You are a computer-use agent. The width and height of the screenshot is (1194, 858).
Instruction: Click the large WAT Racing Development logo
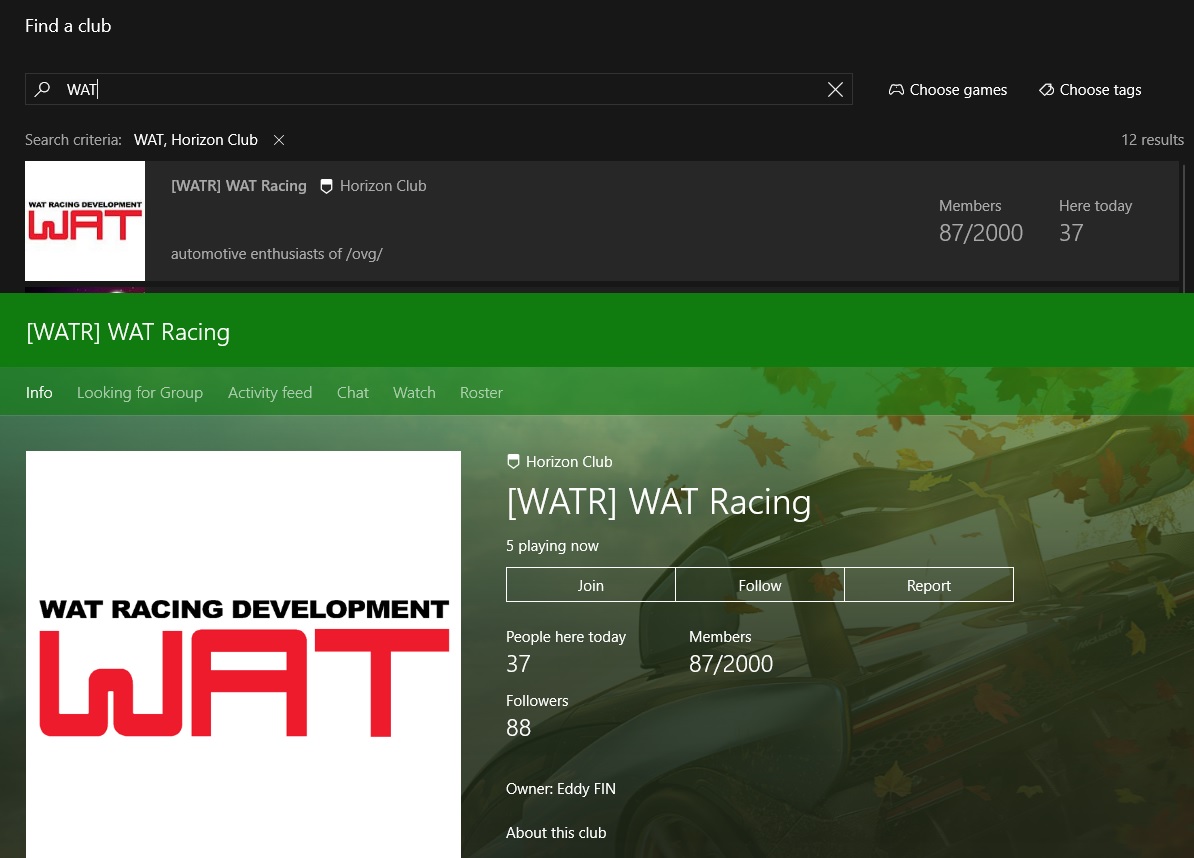click(243, 654)
